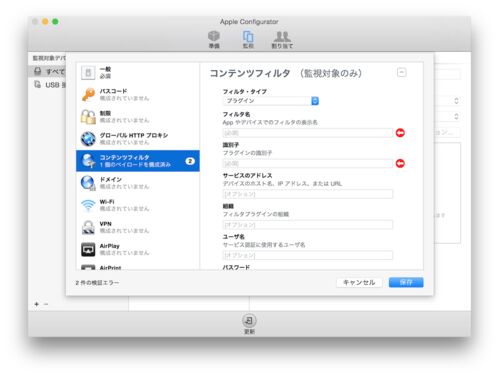Select the コンテンツフィルタ payload icon
Image resolution: width=500 pixels, height=377 pixels.
pyautogui.click(x=88, y=161)
